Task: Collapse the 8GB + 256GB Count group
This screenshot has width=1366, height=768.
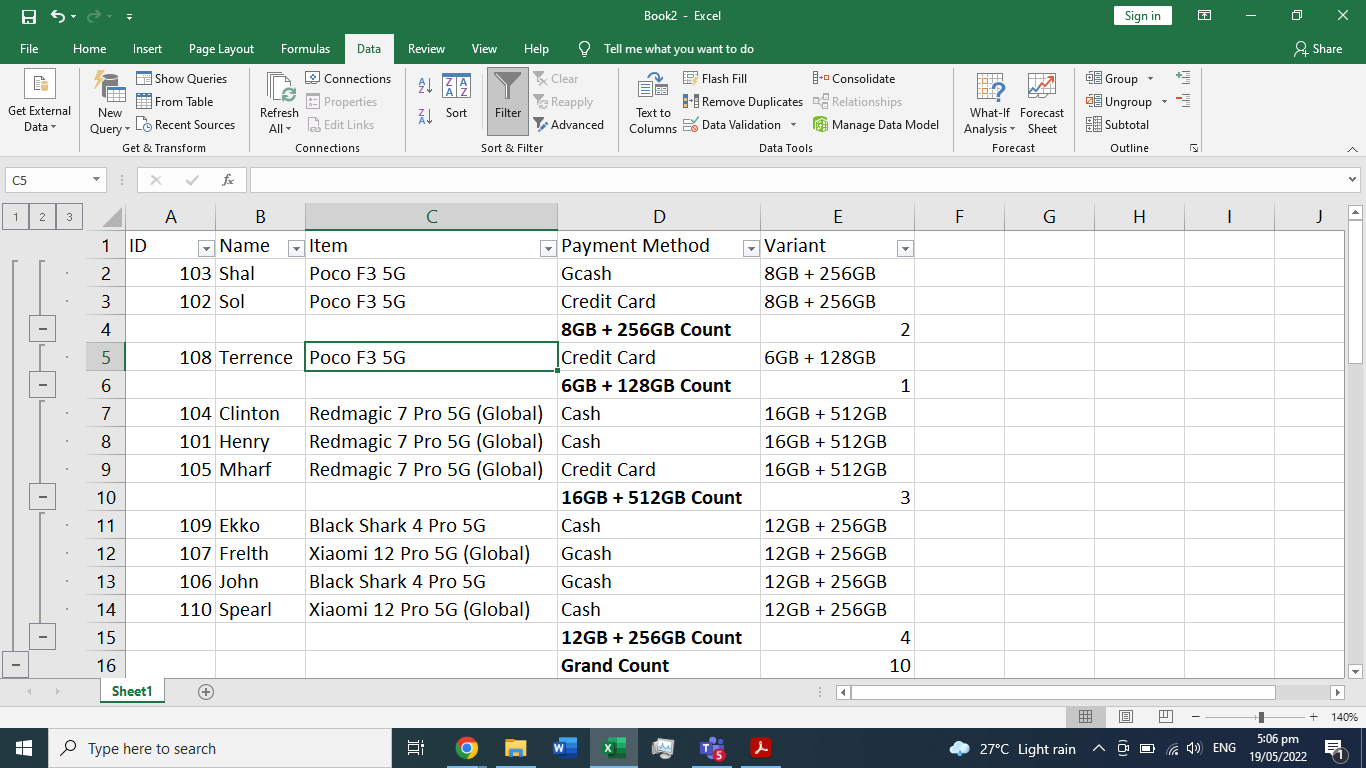Action: pyautogui.click(x=42, y=329)
